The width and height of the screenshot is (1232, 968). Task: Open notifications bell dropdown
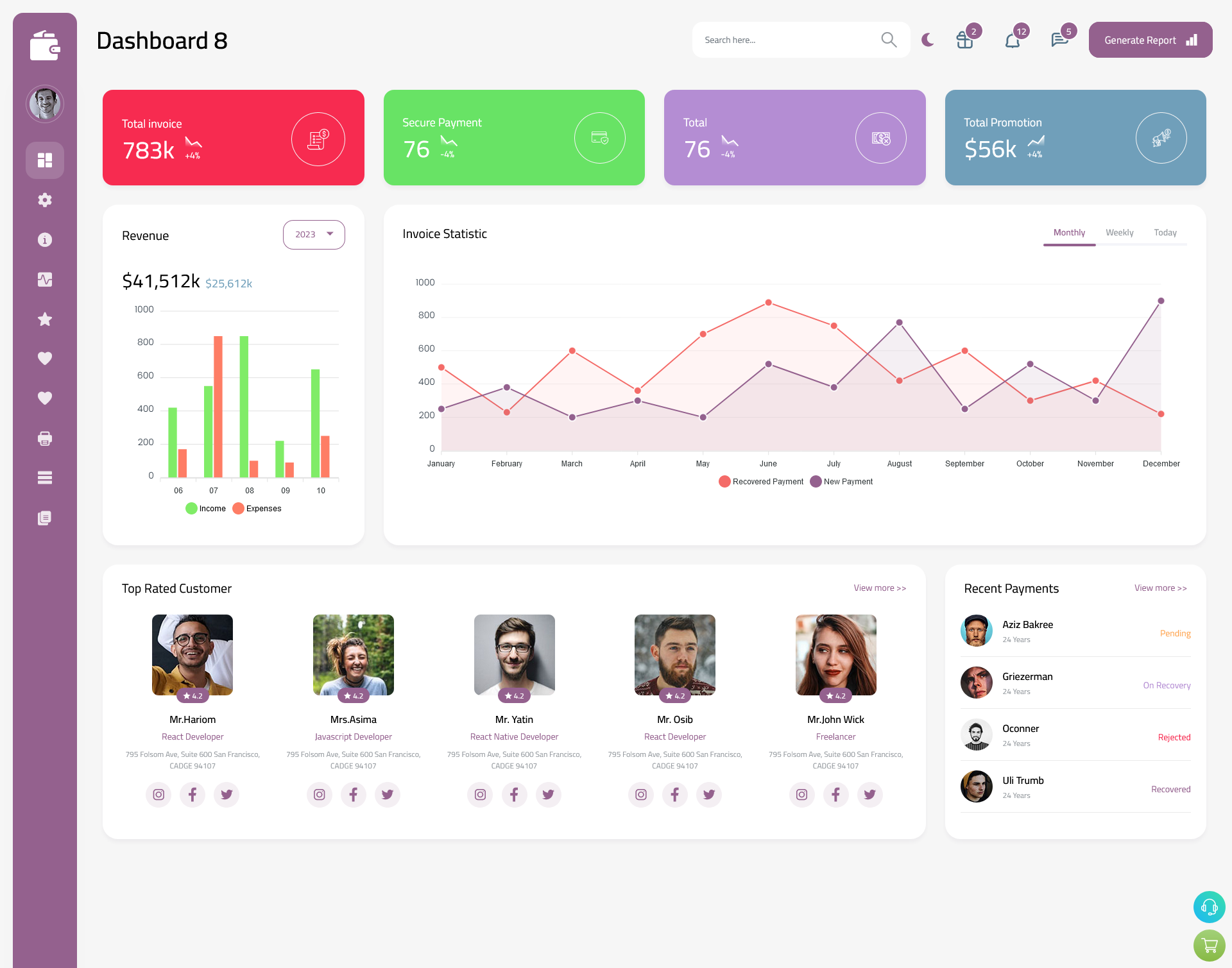click(x=1012, y=40)
